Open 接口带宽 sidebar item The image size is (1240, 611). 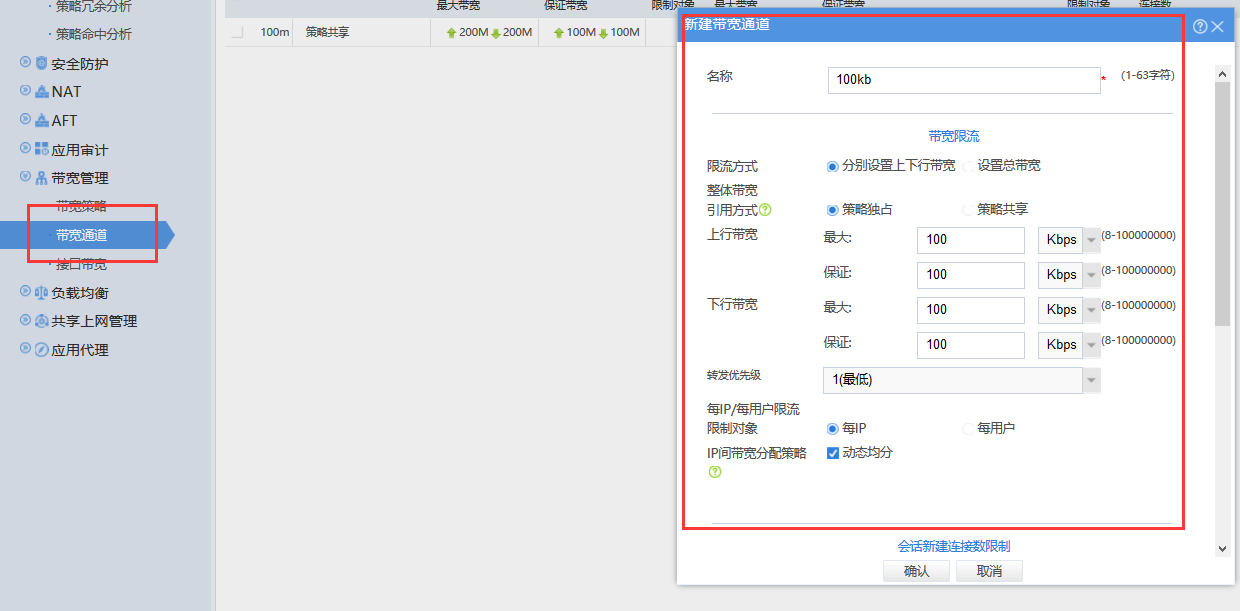81,265
